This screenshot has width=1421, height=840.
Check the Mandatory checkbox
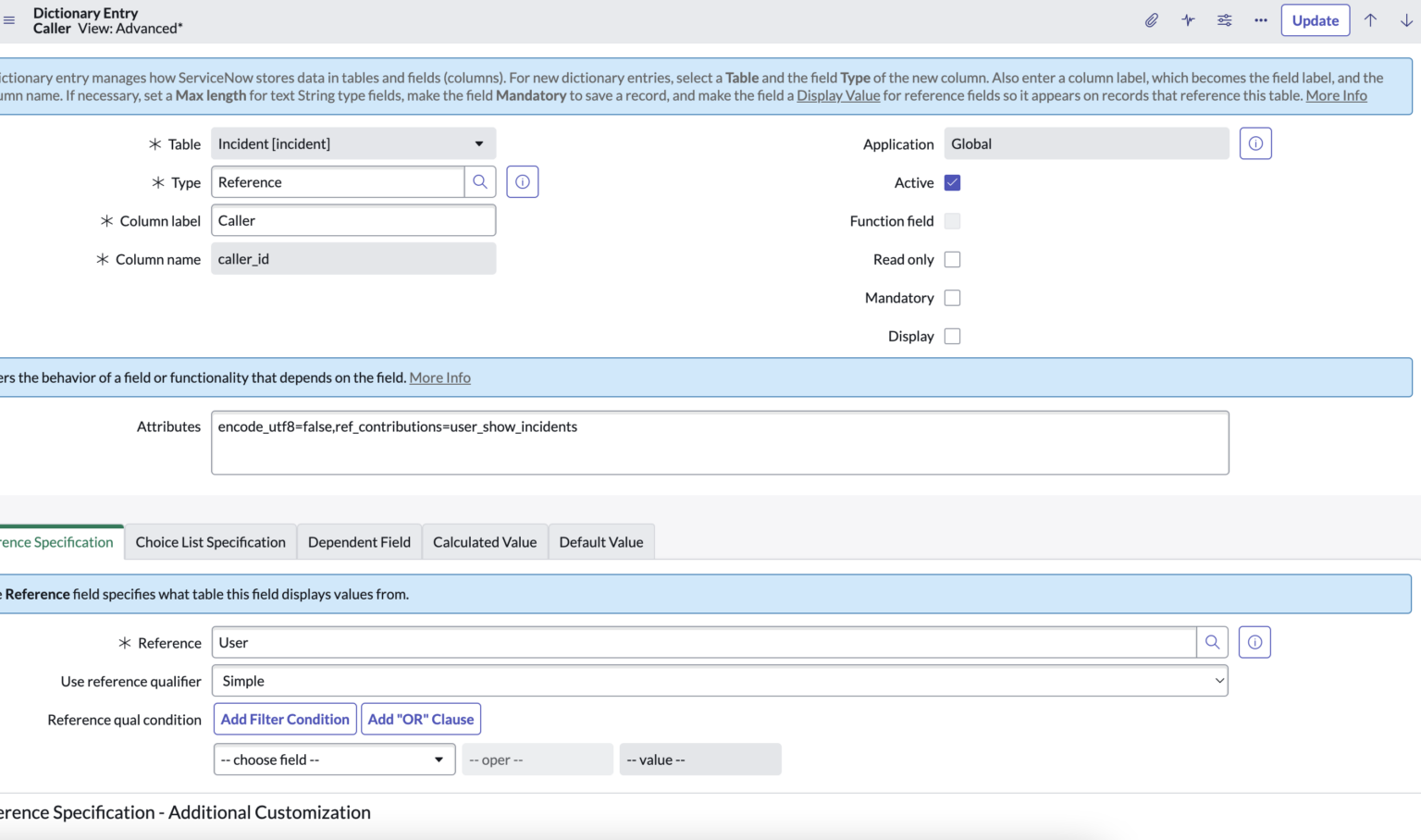tap(952, 297)
